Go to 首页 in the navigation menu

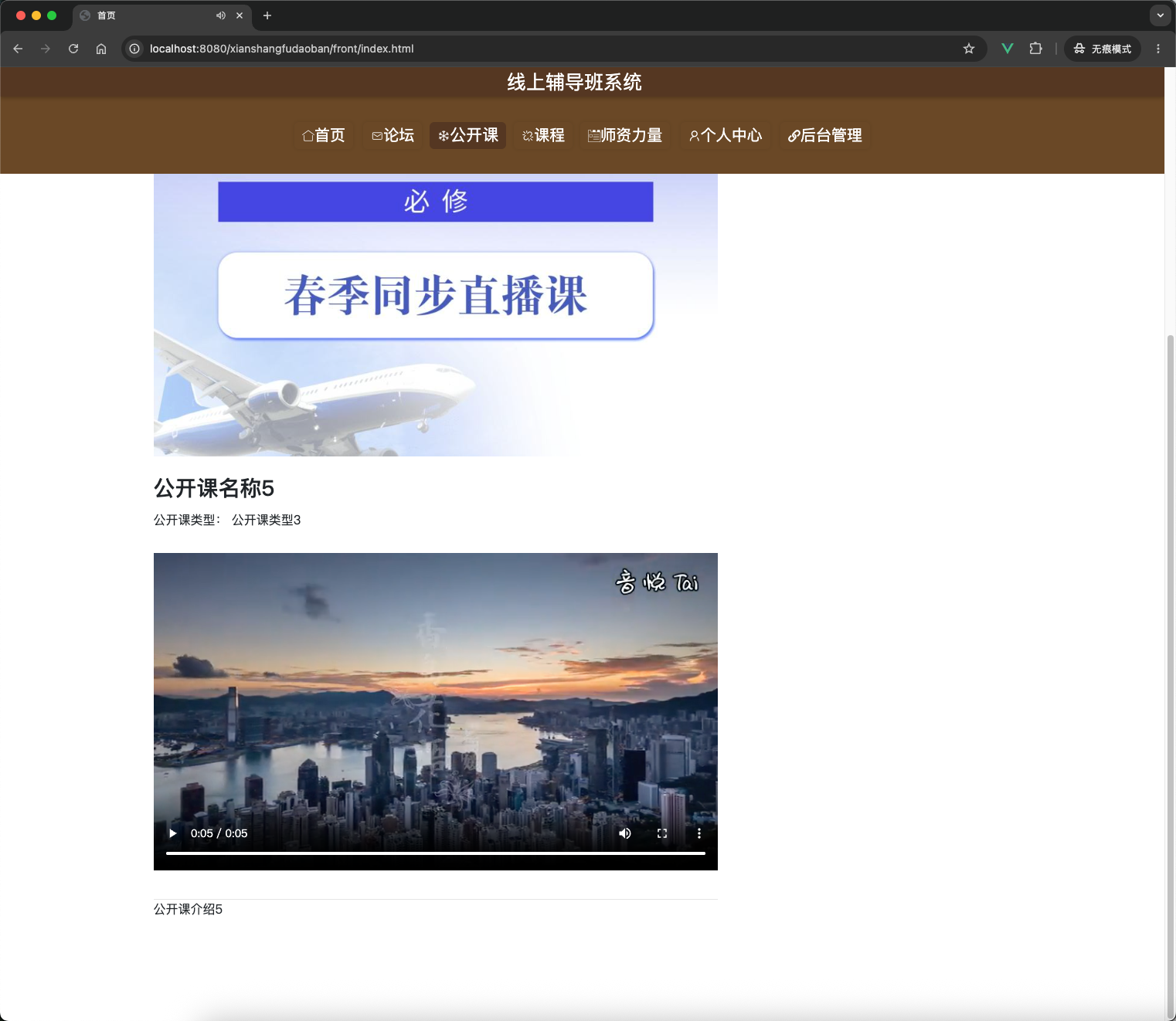pyautogui.click(x=323, y=135)
